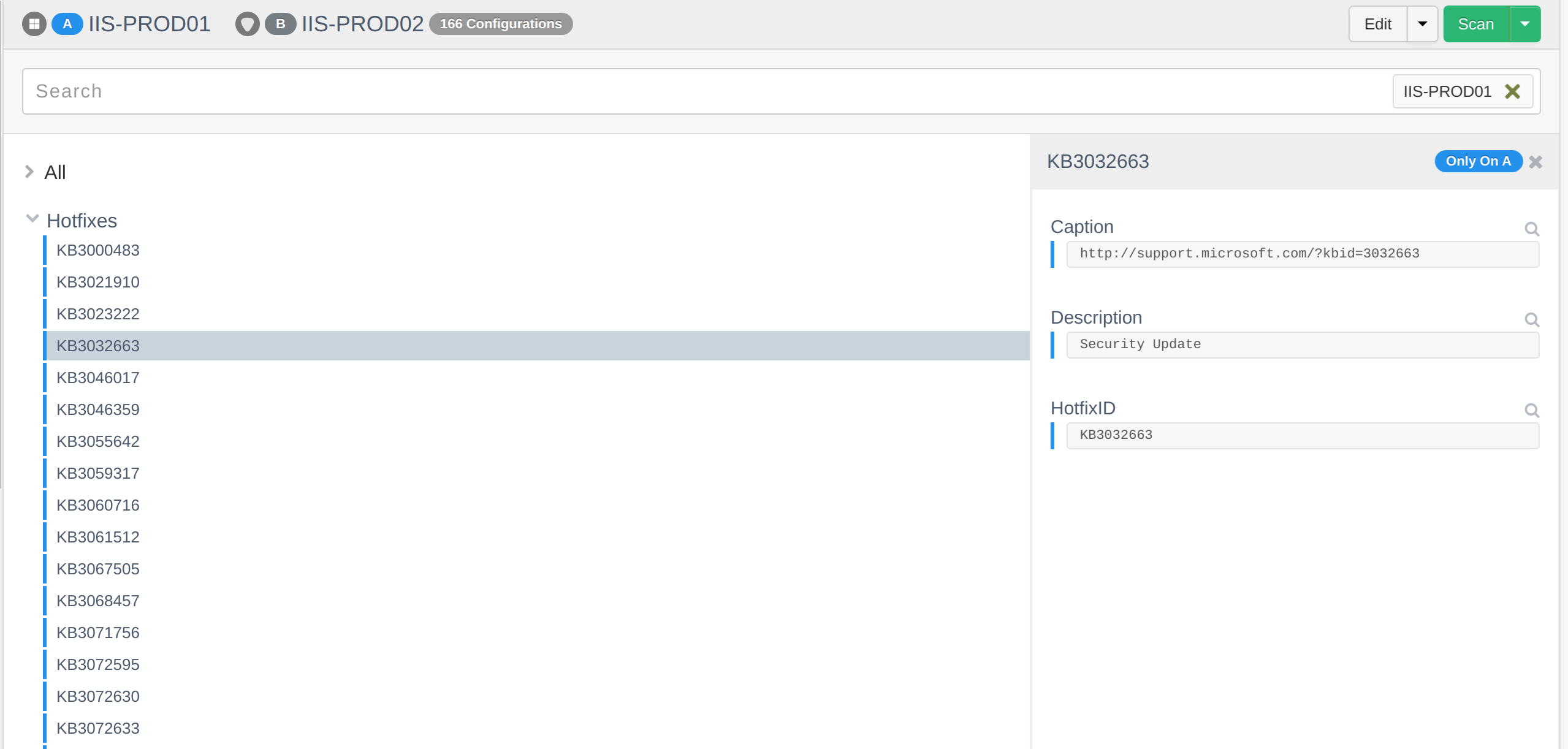1568x749 pixels.
Task: Remove the IIS-PROD01 search filter tag
Action: (1512, 91)
